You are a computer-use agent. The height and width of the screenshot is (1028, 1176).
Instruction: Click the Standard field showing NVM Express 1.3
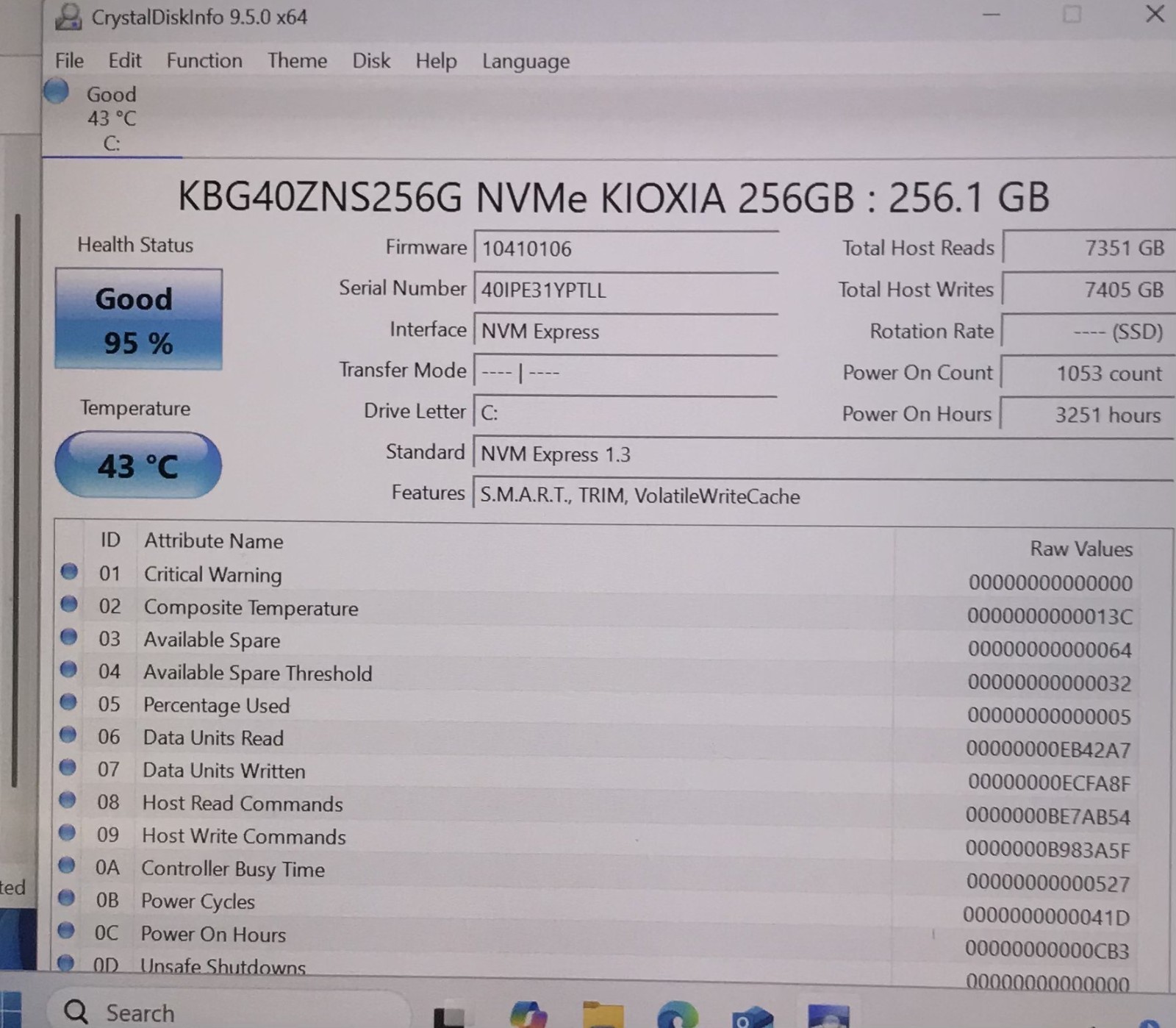pos(823,454)
